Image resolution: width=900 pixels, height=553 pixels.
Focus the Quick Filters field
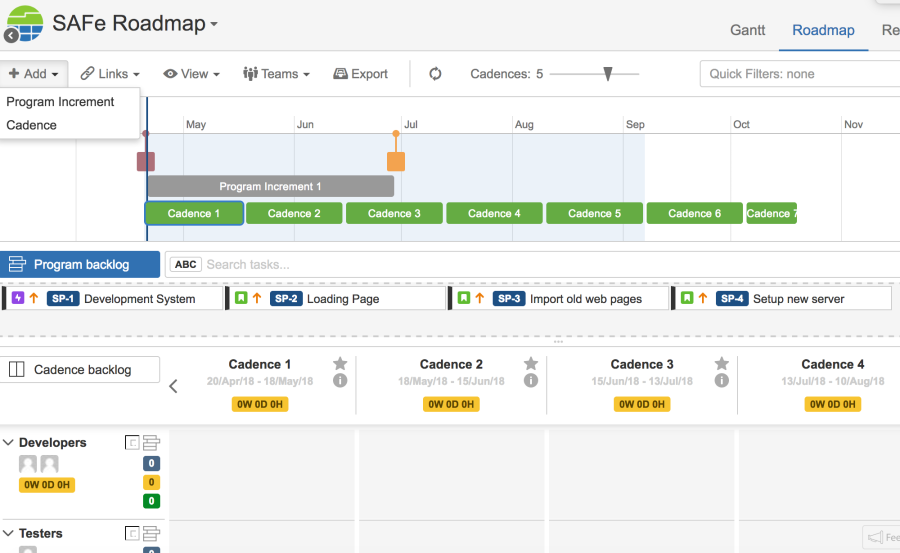(800, 74)
